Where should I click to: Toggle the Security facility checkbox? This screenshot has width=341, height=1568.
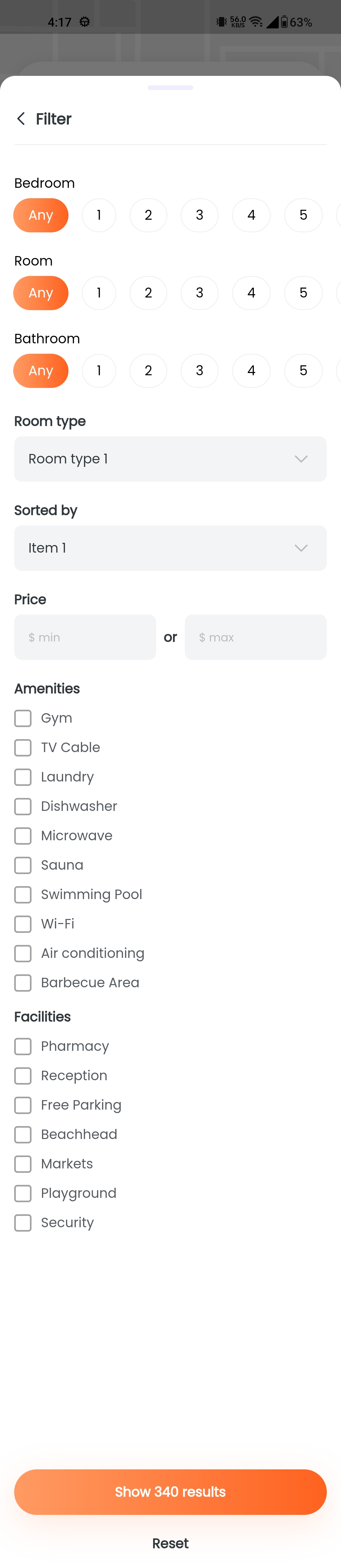pos(23,1222)
